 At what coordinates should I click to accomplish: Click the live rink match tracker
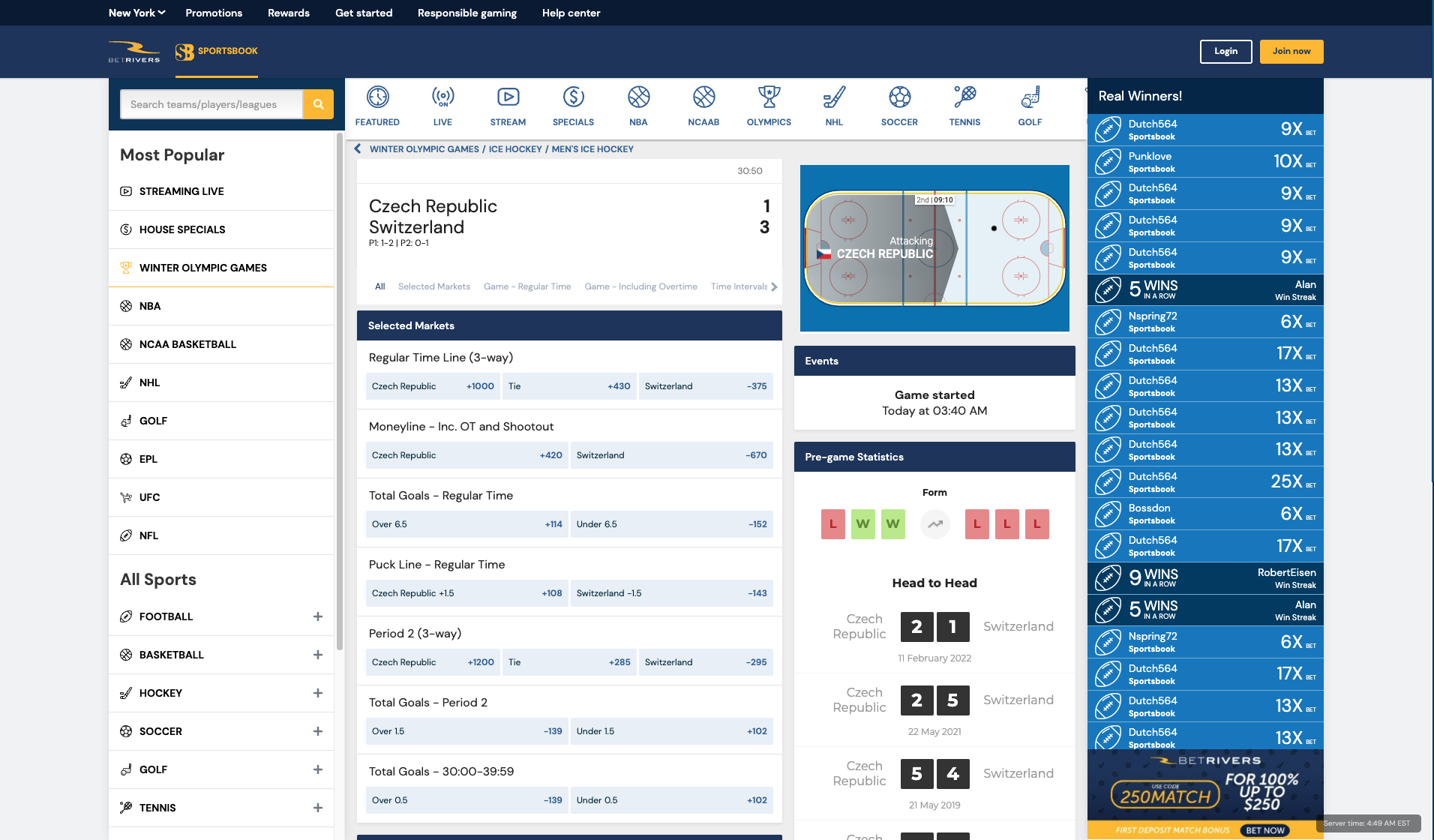[934, 248]
